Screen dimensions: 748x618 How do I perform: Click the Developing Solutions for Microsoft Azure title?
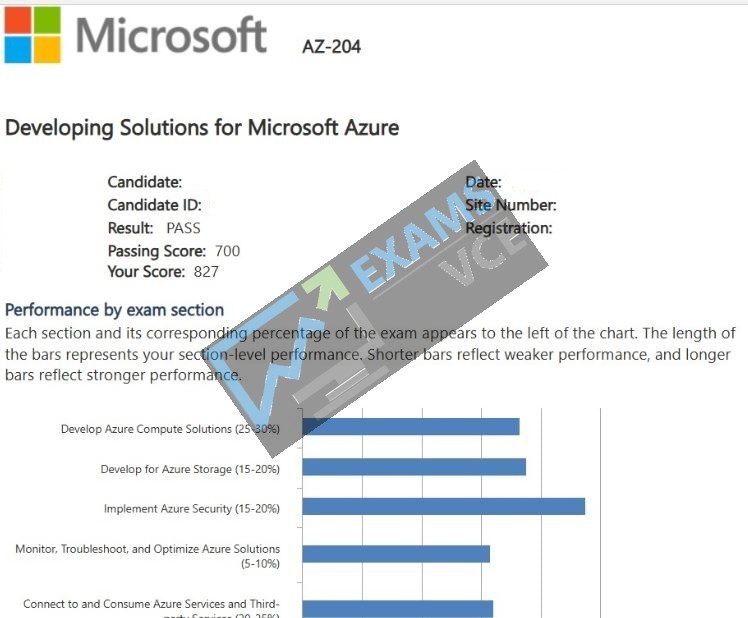coord(202,128)
